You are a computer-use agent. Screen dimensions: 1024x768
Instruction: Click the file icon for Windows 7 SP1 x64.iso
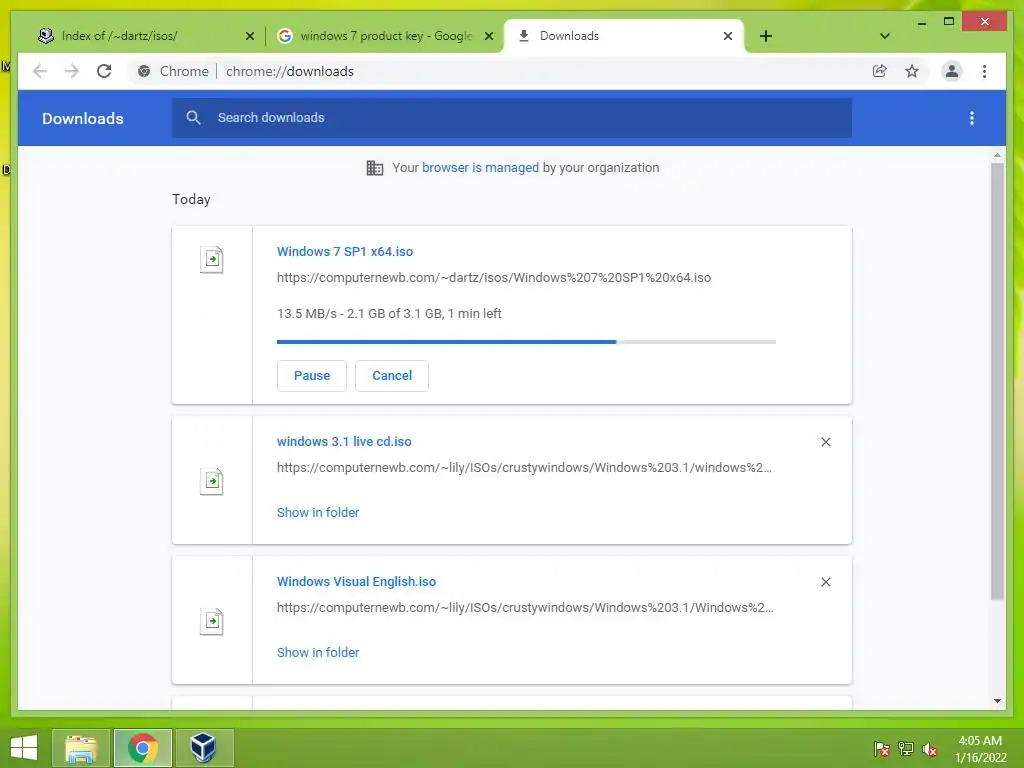[x=212, y=260]
